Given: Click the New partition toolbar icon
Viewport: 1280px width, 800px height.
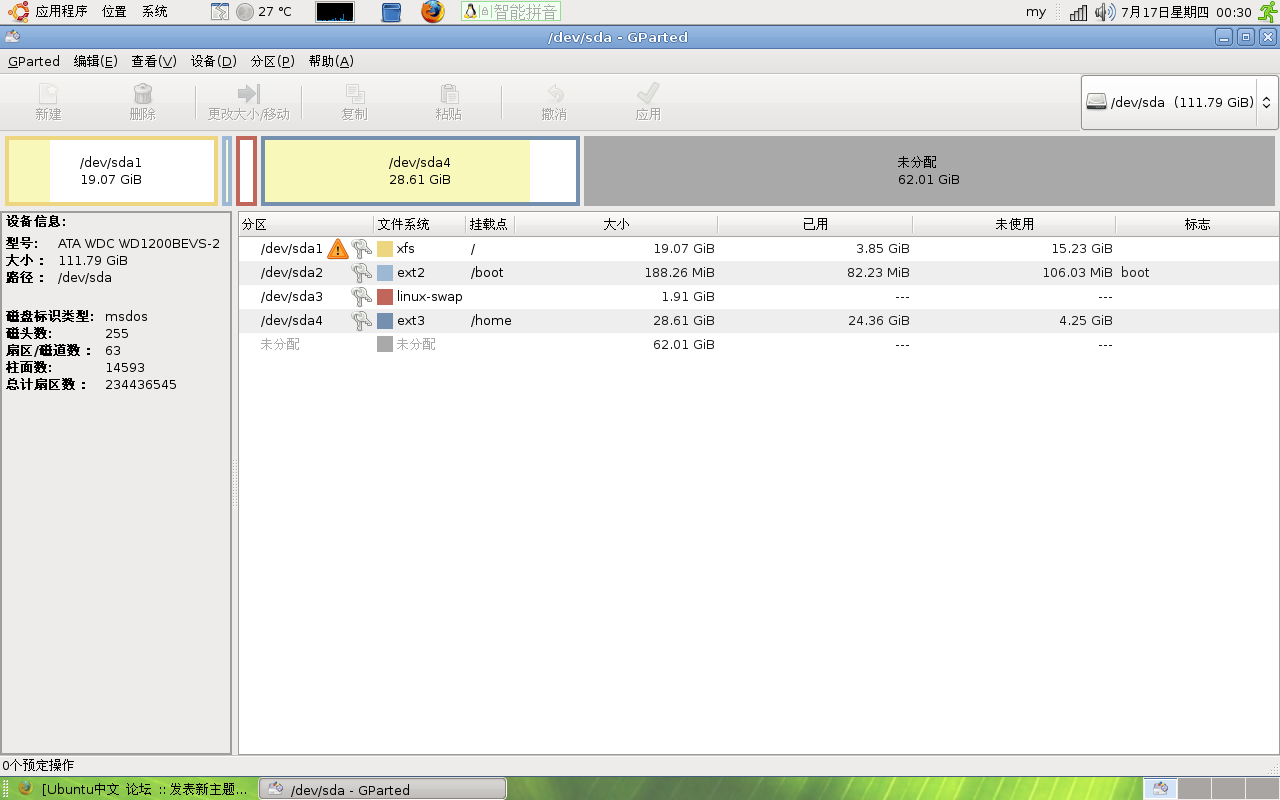Looking at the screenshot, I should click(48, 93).
